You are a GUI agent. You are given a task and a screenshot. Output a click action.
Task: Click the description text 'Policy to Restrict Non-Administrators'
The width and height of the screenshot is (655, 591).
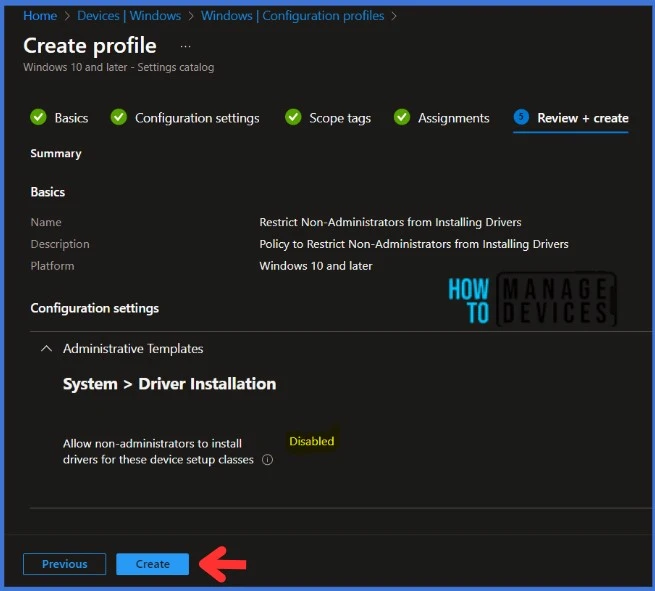tap(414, 244)
